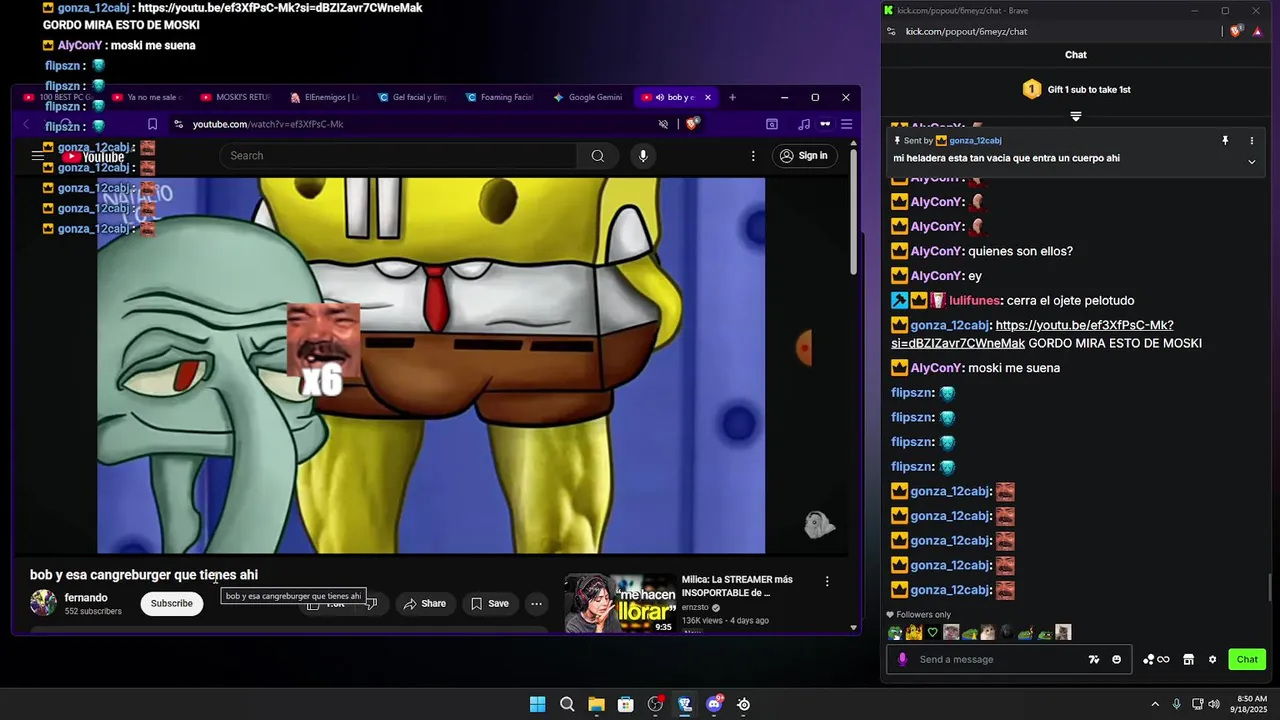1280x720 pixels.
Task: Click the YouTube page vertical scrollbar
Action: [x=853, y=210]
